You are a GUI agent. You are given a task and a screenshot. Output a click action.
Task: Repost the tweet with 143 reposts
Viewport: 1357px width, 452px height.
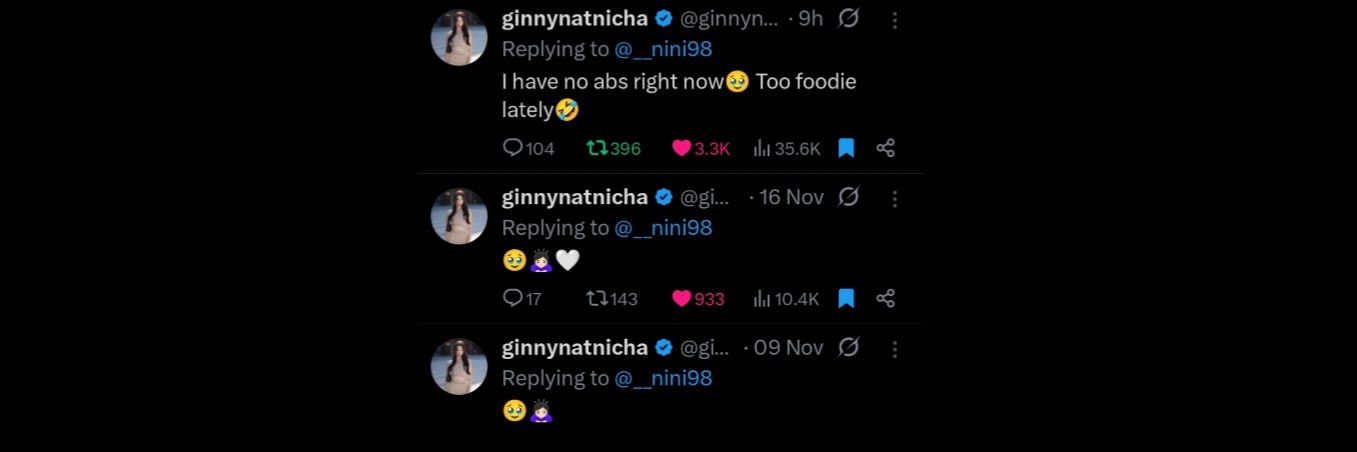pos(597,298)
